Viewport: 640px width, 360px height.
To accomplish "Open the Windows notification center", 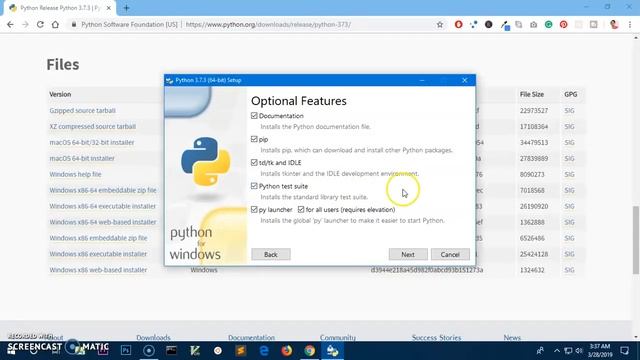I will [624, 351].
